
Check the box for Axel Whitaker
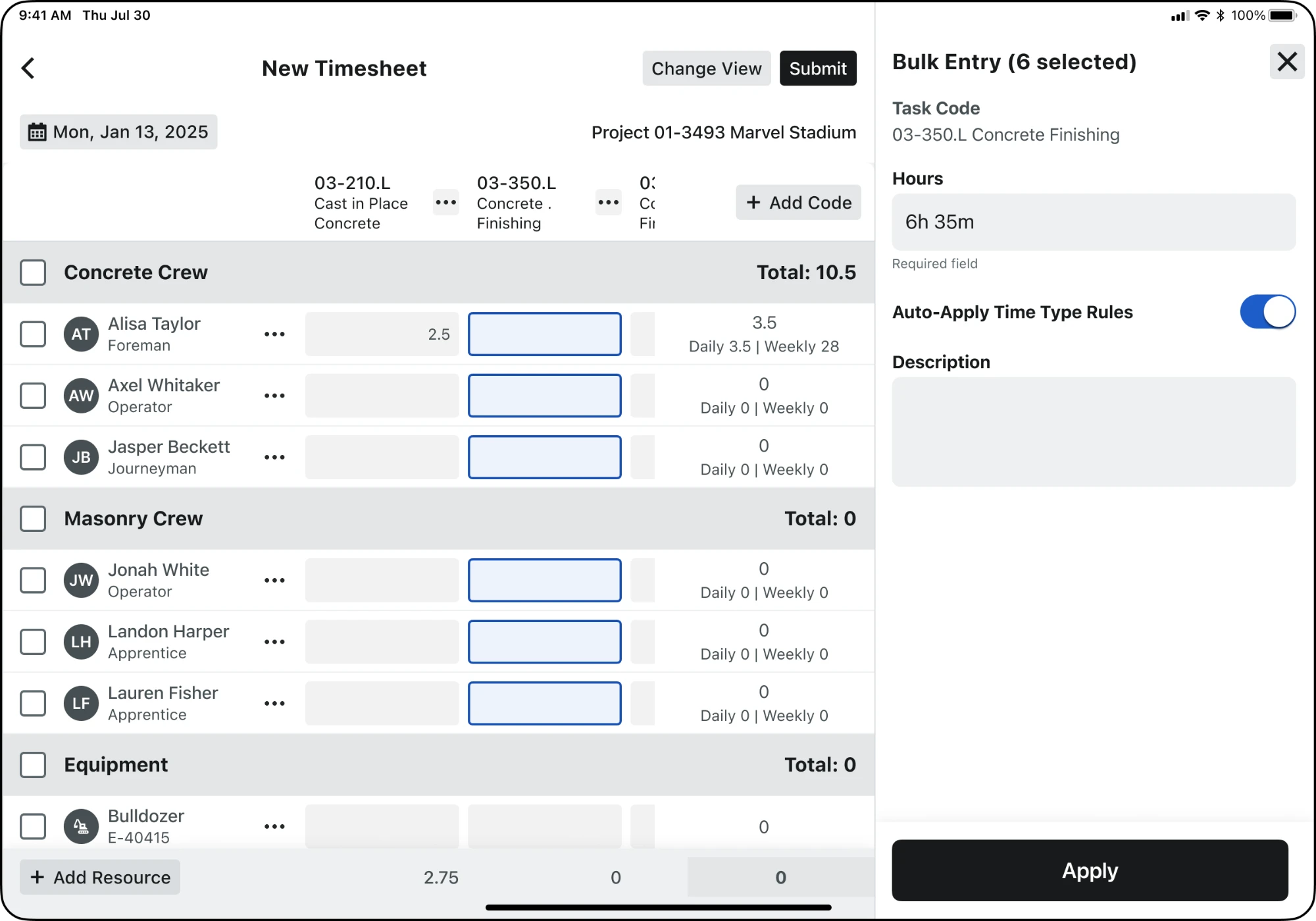point(33,396)
